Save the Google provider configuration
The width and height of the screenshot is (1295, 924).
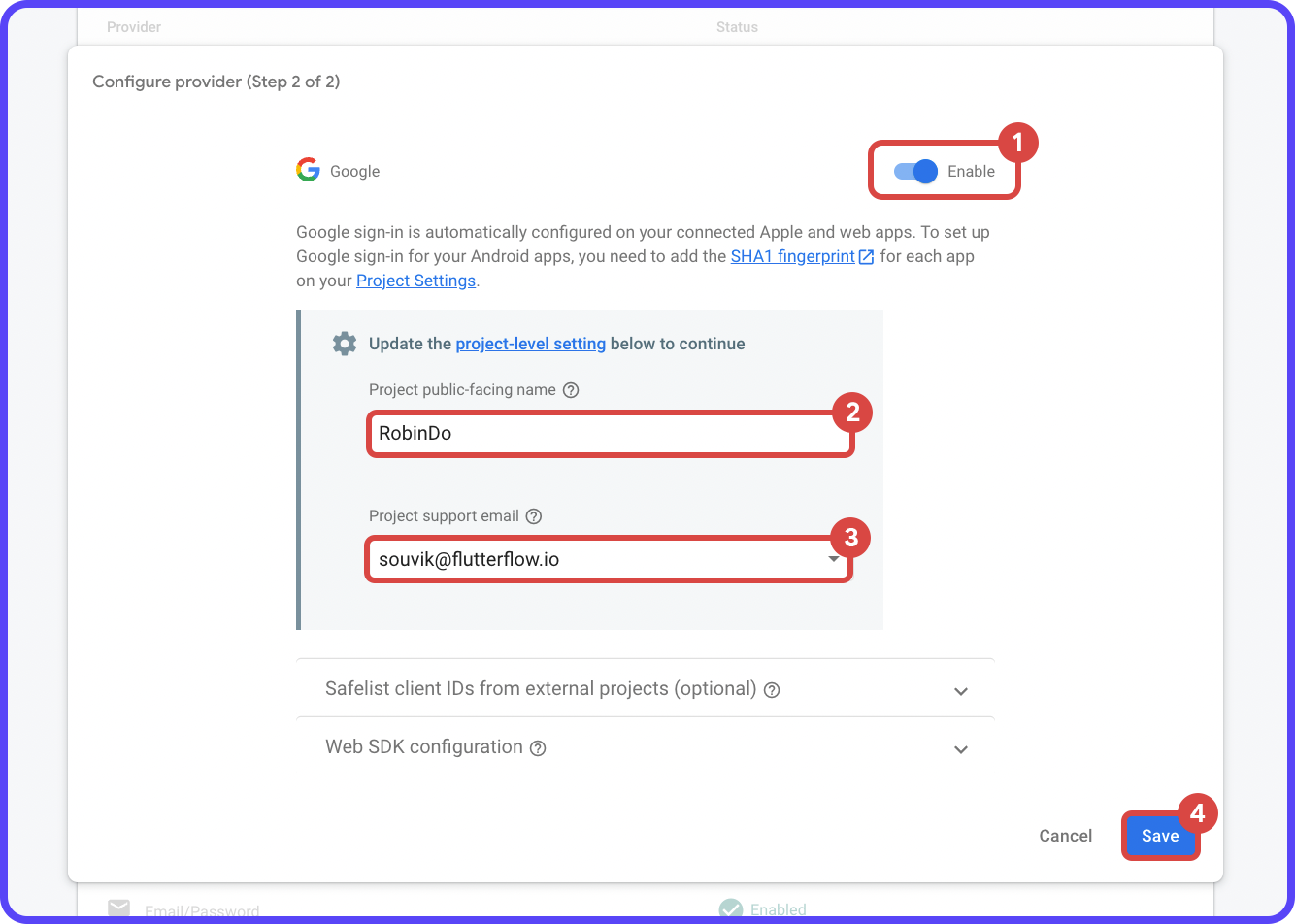pyautogui.click(x=1160, y=835)
